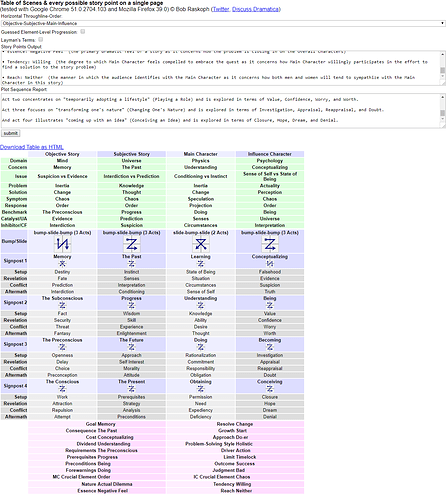Click the Resolve Change row
This screenshot has width=446, height=500.
(x=235, y=424)
